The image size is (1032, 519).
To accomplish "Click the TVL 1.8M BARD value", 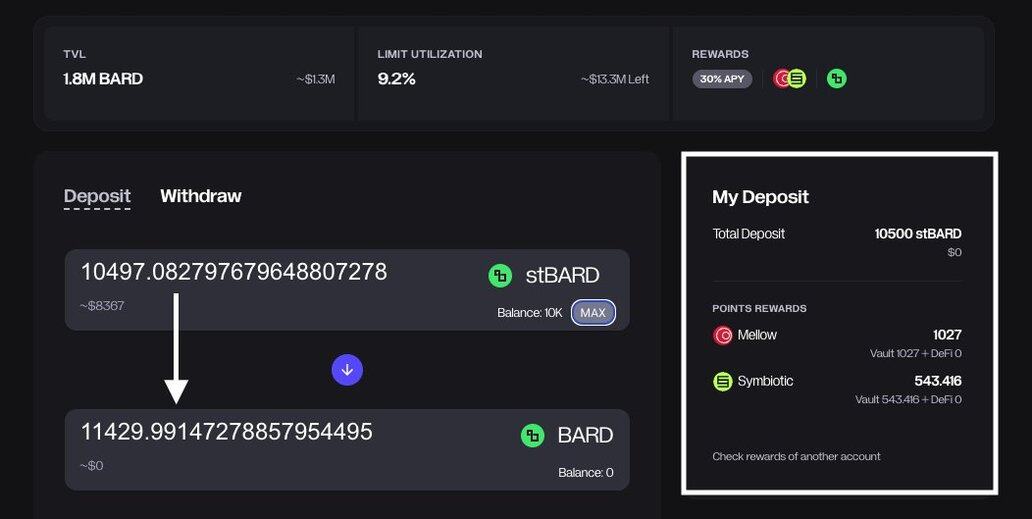I will (x=103, y=78).
